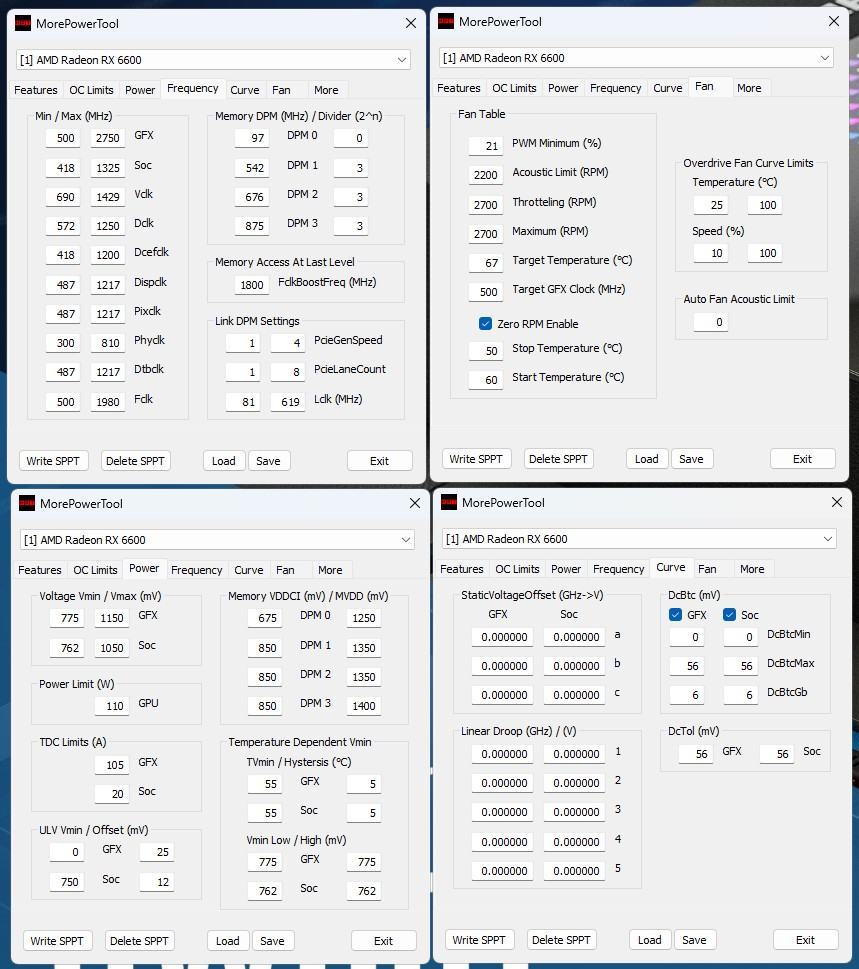Image resolution: width=859 pixels, height=969 pixels.
Task: Click Exit in the Frequency-tab window
Action: pyautogui.click(x=379, y=461)
